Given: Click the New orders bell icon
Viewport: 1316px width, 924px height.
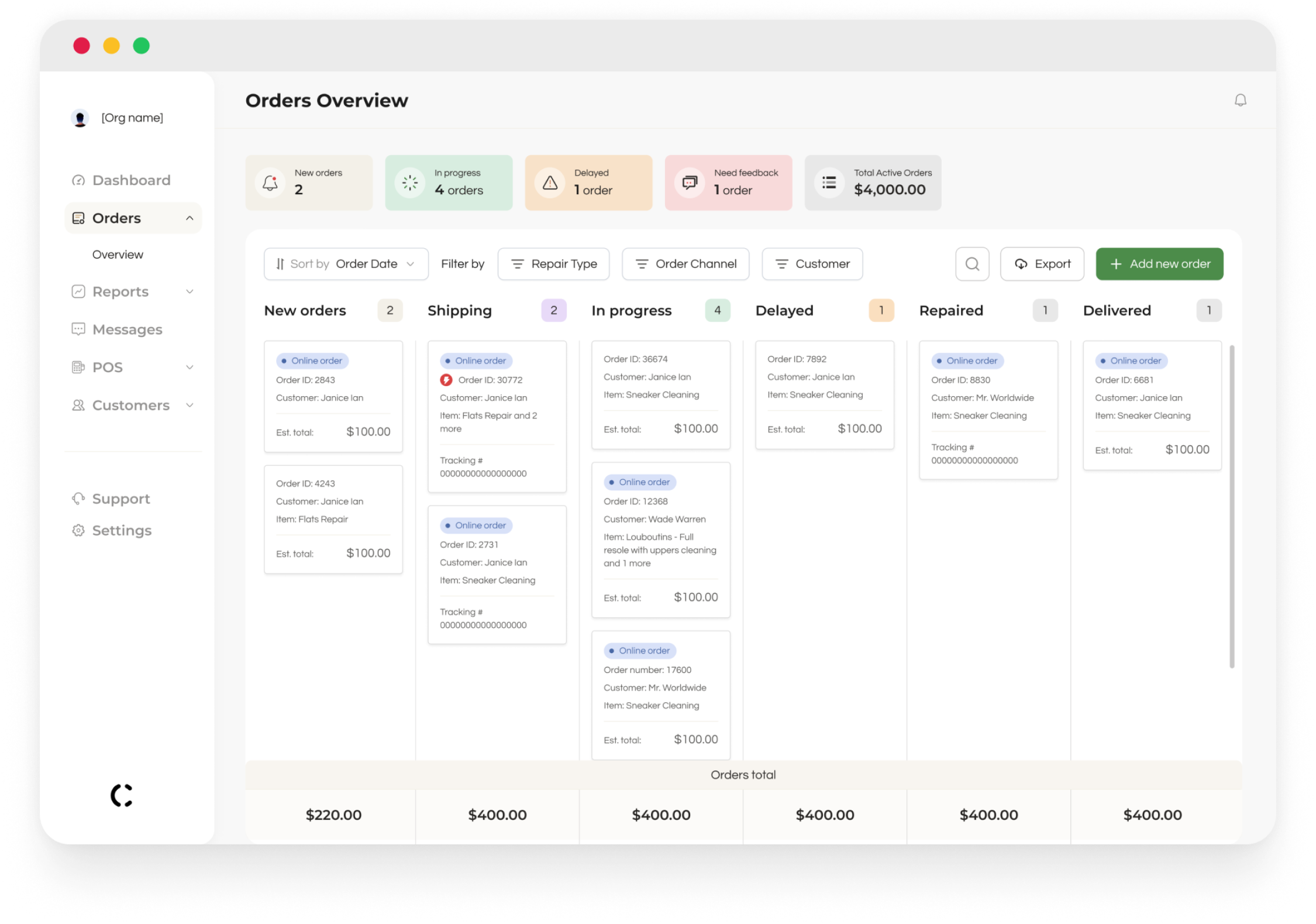Looking at the screenshot, I should (270, 183).
